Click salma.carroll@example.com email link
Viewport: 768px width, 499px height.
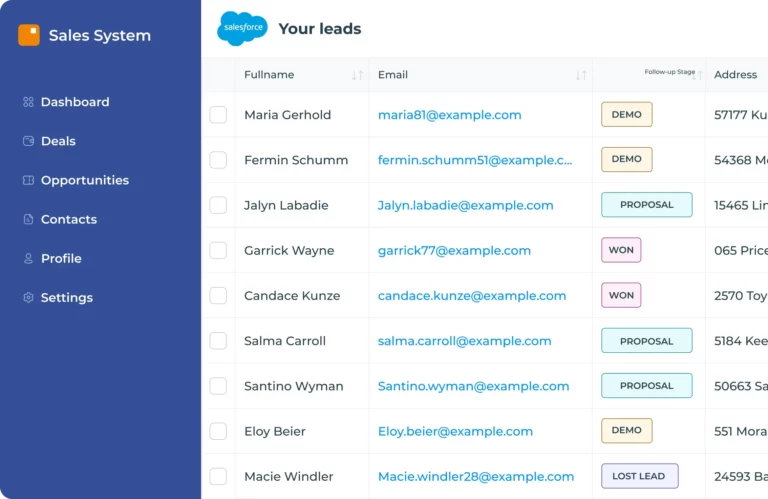(x=464, y=341)
